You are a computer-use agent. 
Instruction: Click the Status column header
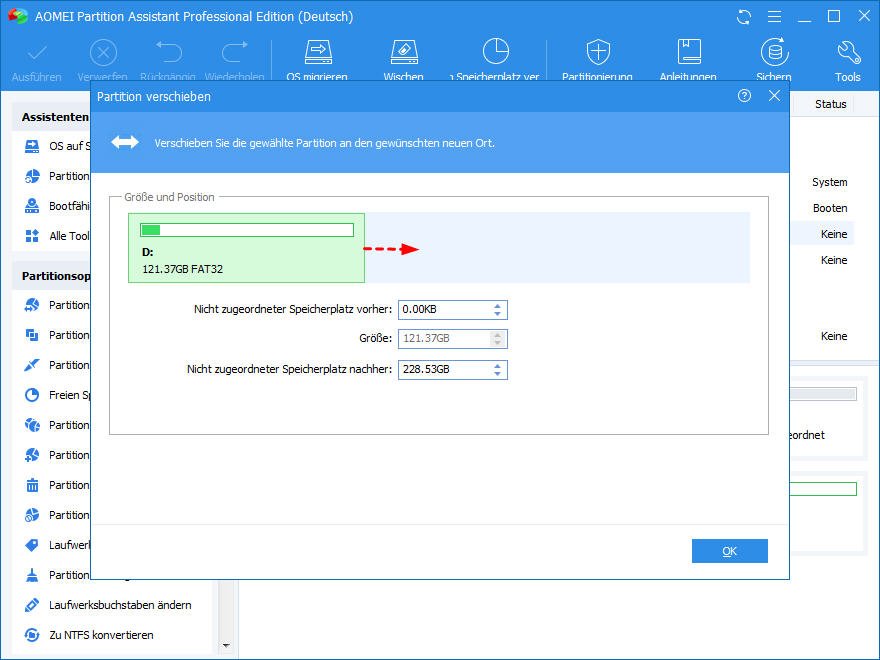831,104
